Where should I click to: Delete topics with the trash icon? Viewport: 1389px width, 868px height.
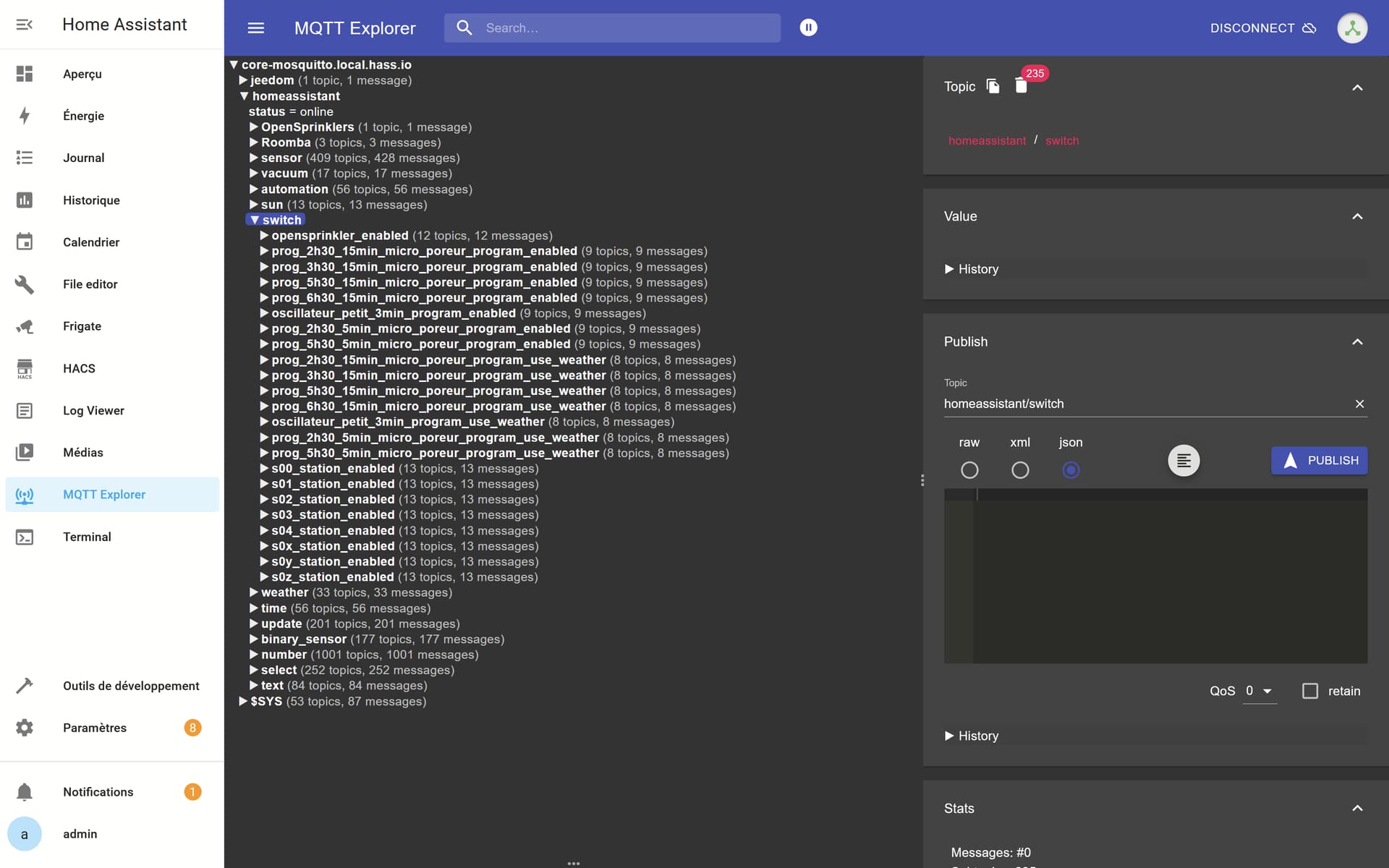coord(1021,86)
